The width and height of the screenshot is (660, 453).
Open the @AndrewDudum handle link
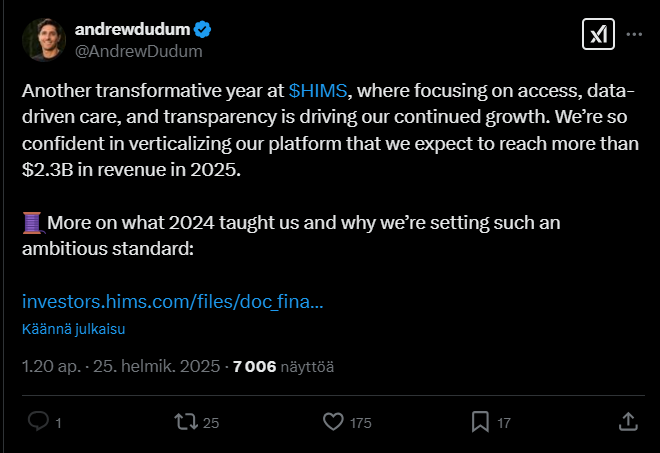coord(139,51)
